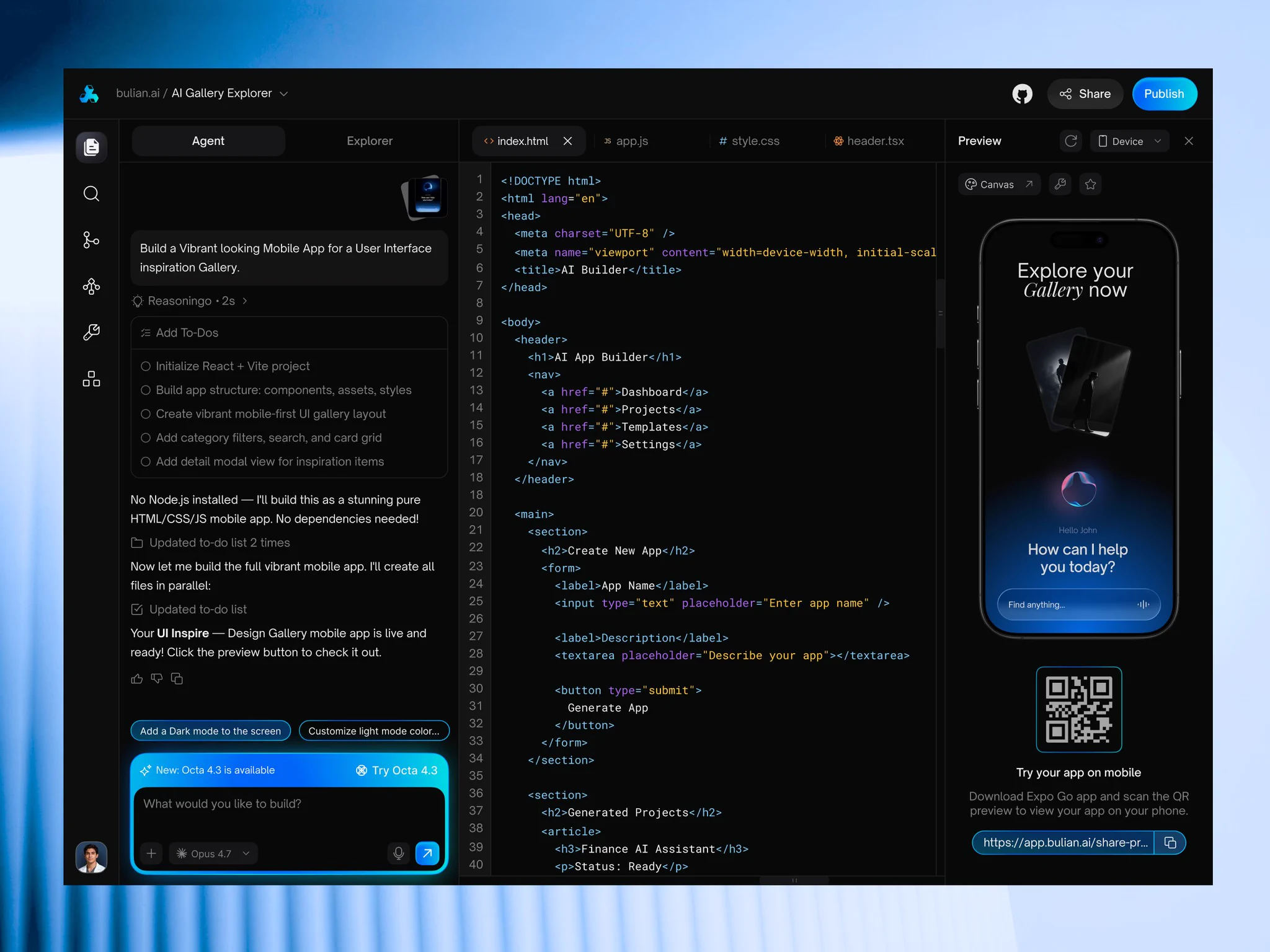1270x952 pixels.
Task: Click the star icon in the preview toolbar
Action: 1091,184
